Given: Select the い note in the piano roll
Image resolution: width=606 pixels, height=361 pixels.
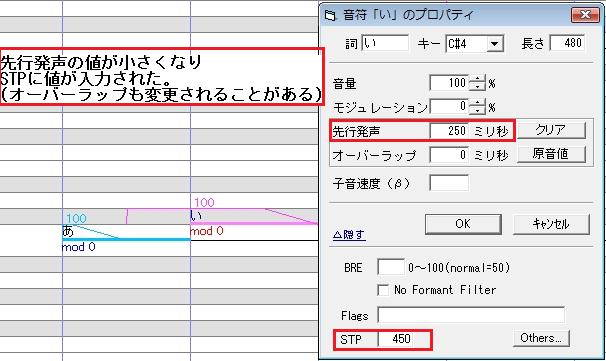Looking at the screenshot, I should 254,216.
